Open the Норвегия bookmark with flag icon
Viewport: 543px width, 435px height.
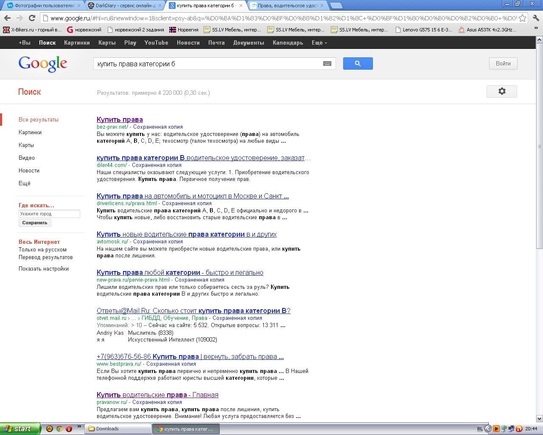pos(184,30)
